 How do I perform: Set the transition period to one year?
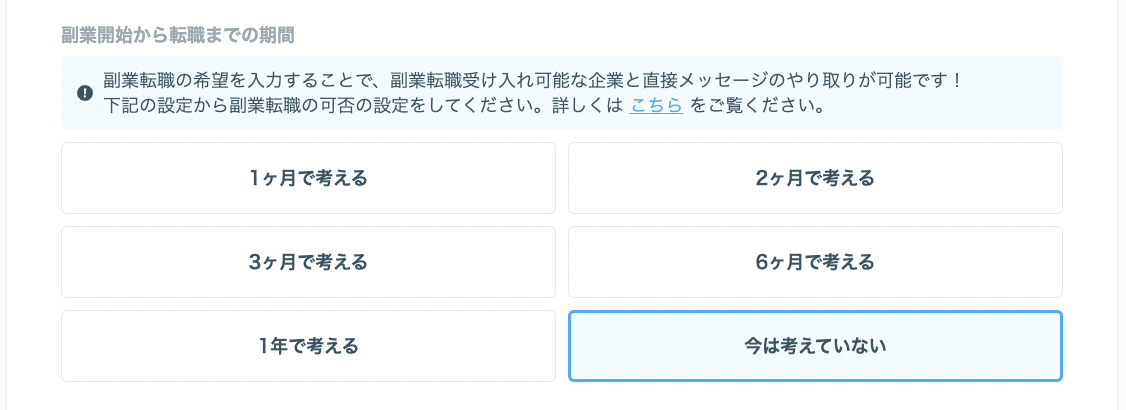point(308,346)
